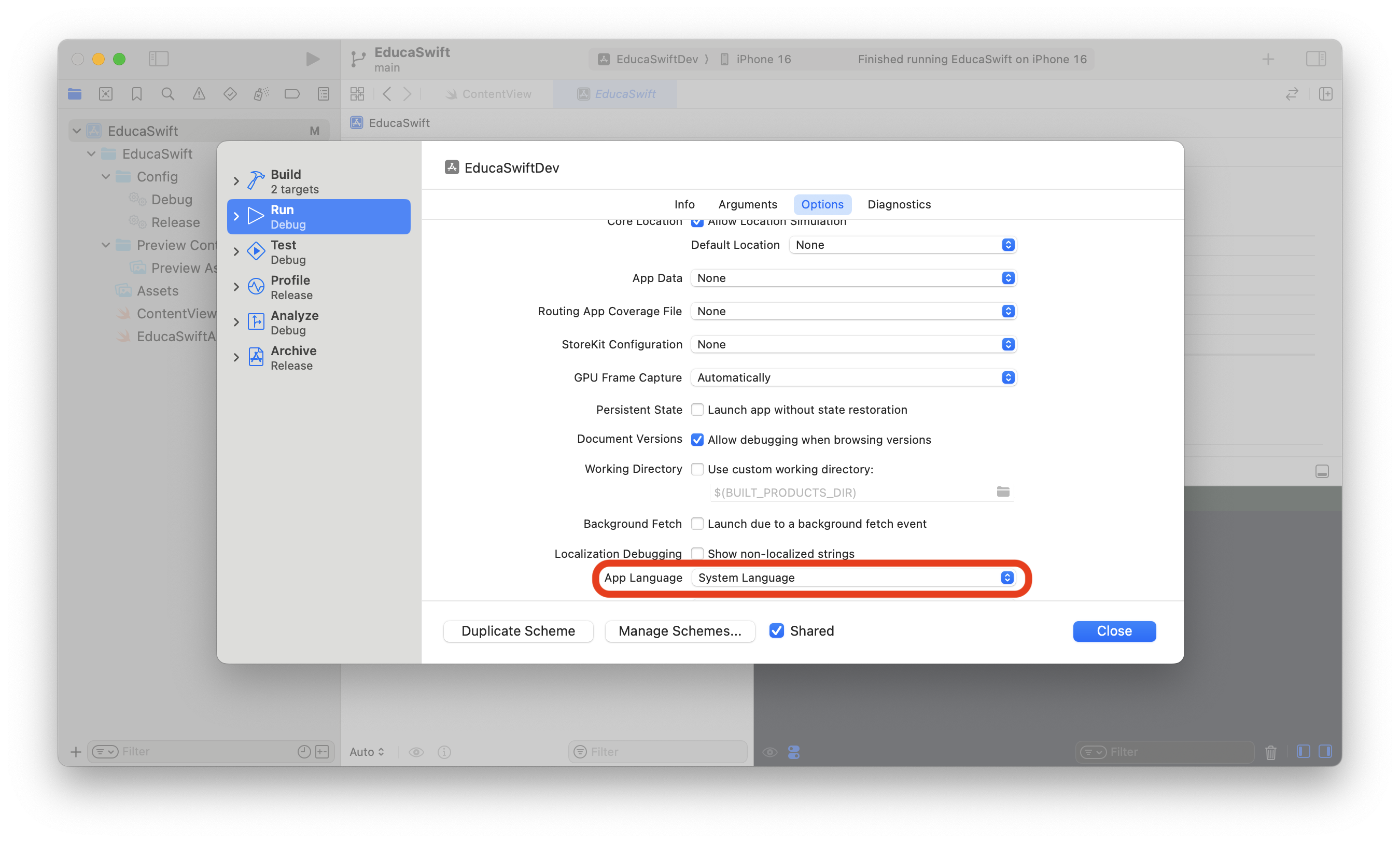Click the Close button in scheme editor

[1114, 631]
